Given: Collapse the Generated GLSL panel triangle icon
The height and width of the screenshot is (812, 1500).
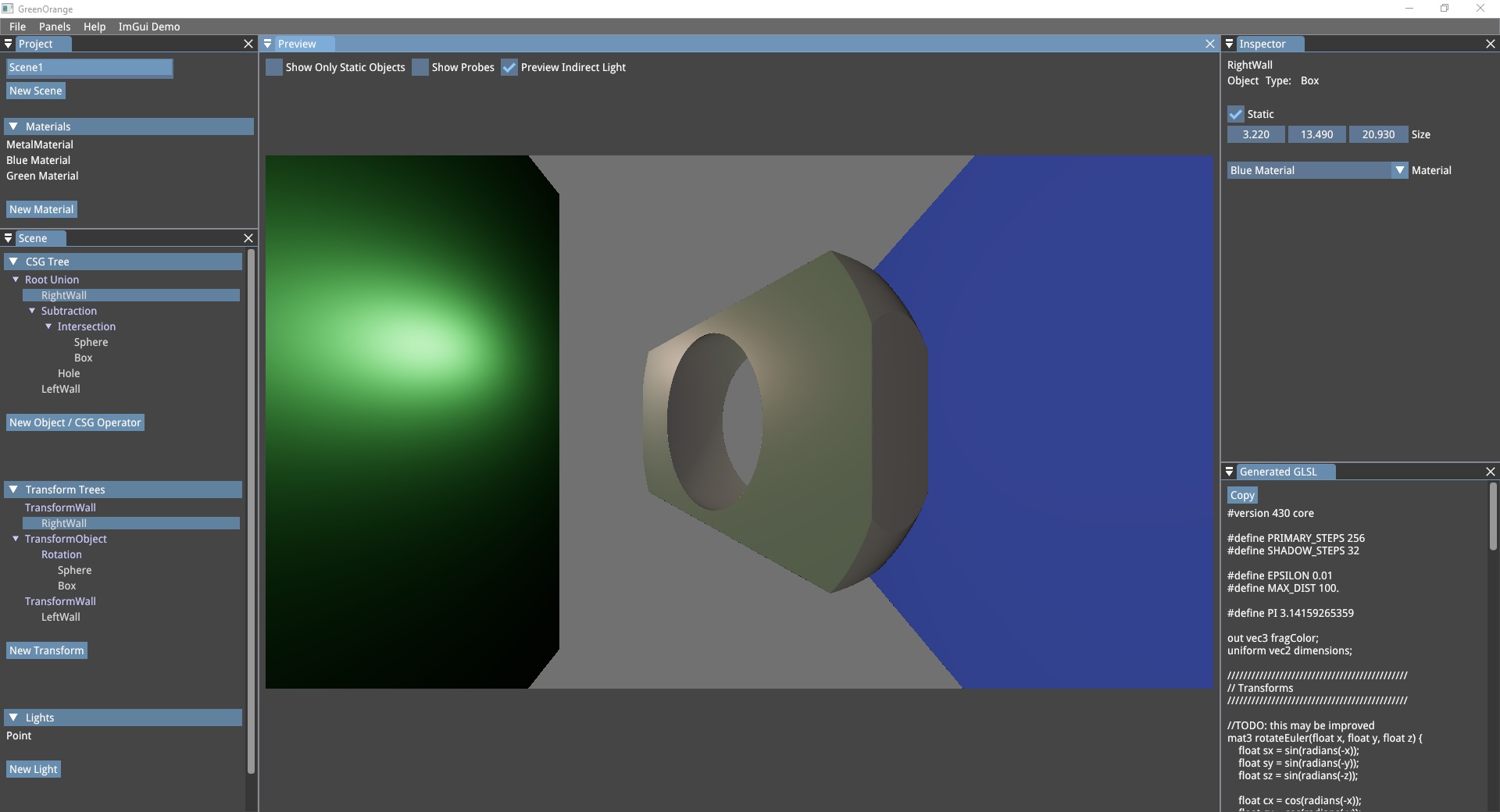Looking at the screenshot, I should (1229, 472).
